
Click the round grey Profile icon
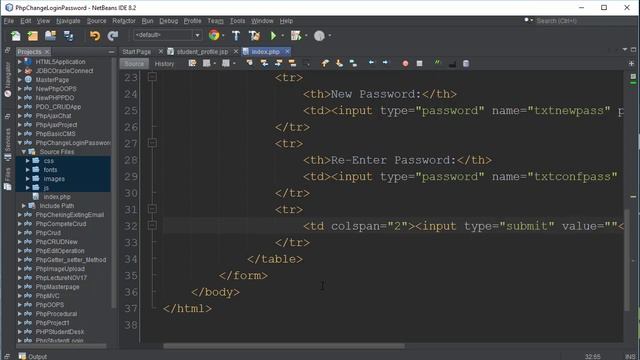pyautogui.click(x=319, y=36)
